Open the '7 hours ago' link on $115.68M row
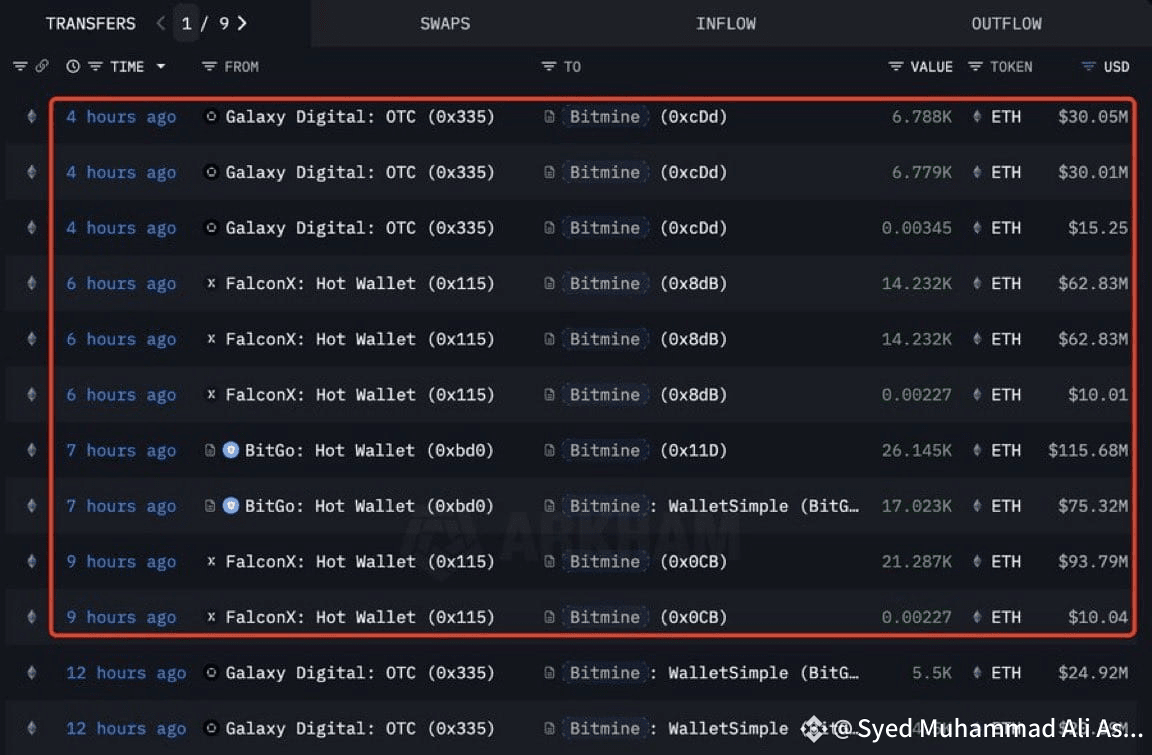Viewport: 1152px width, 755px height. pyautogui.click(x=121, y=450)
